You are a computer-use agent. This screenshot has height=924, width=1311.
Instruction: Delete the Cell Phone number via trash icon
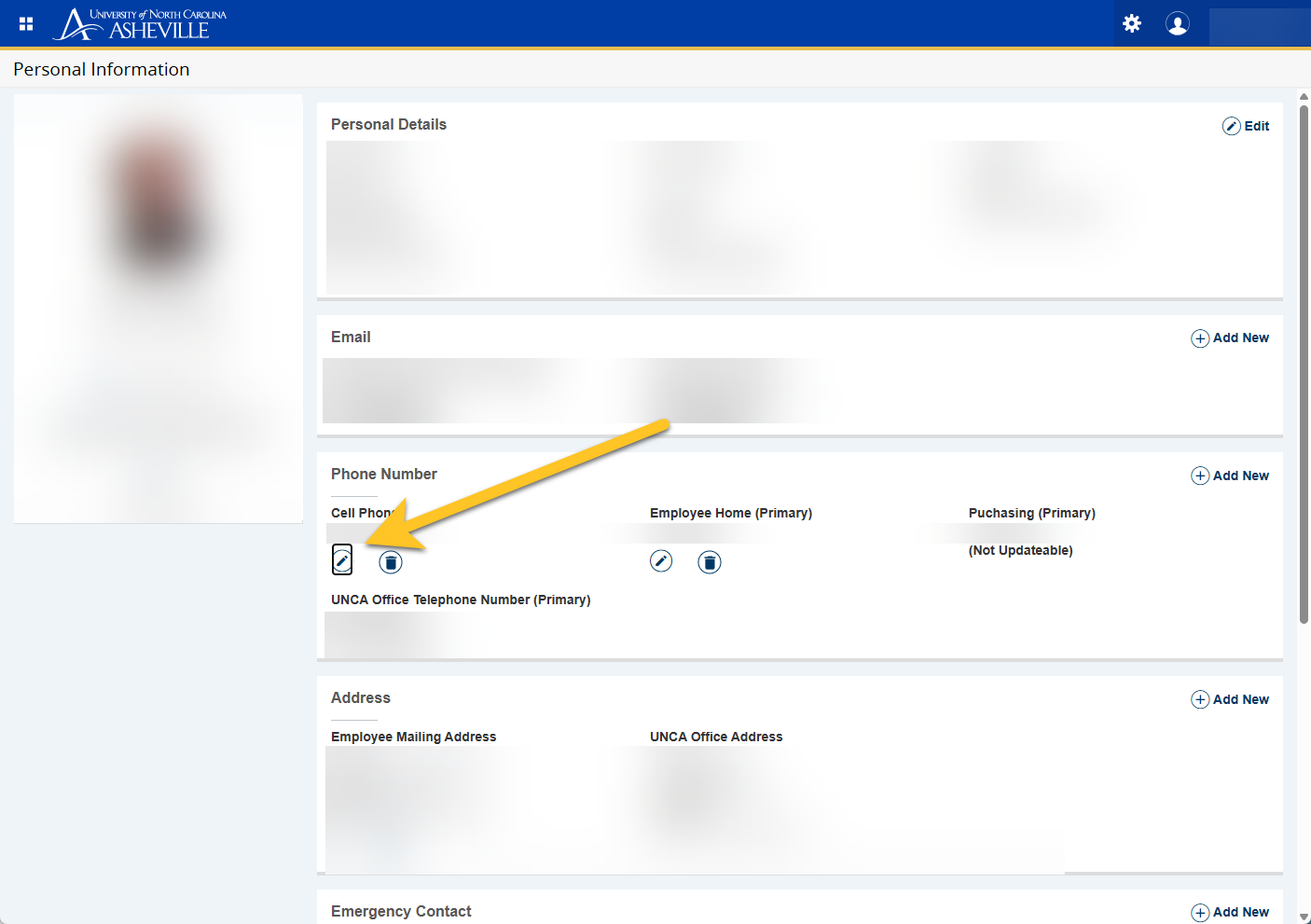pos(391,562)
